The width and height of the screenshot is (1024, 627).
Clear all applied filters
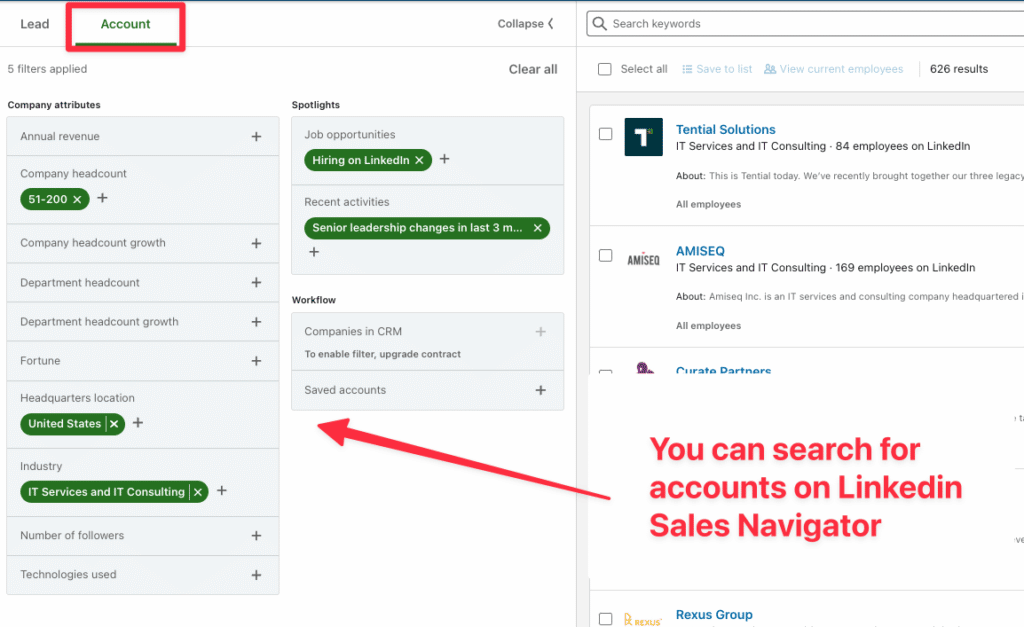click(533, 69)
